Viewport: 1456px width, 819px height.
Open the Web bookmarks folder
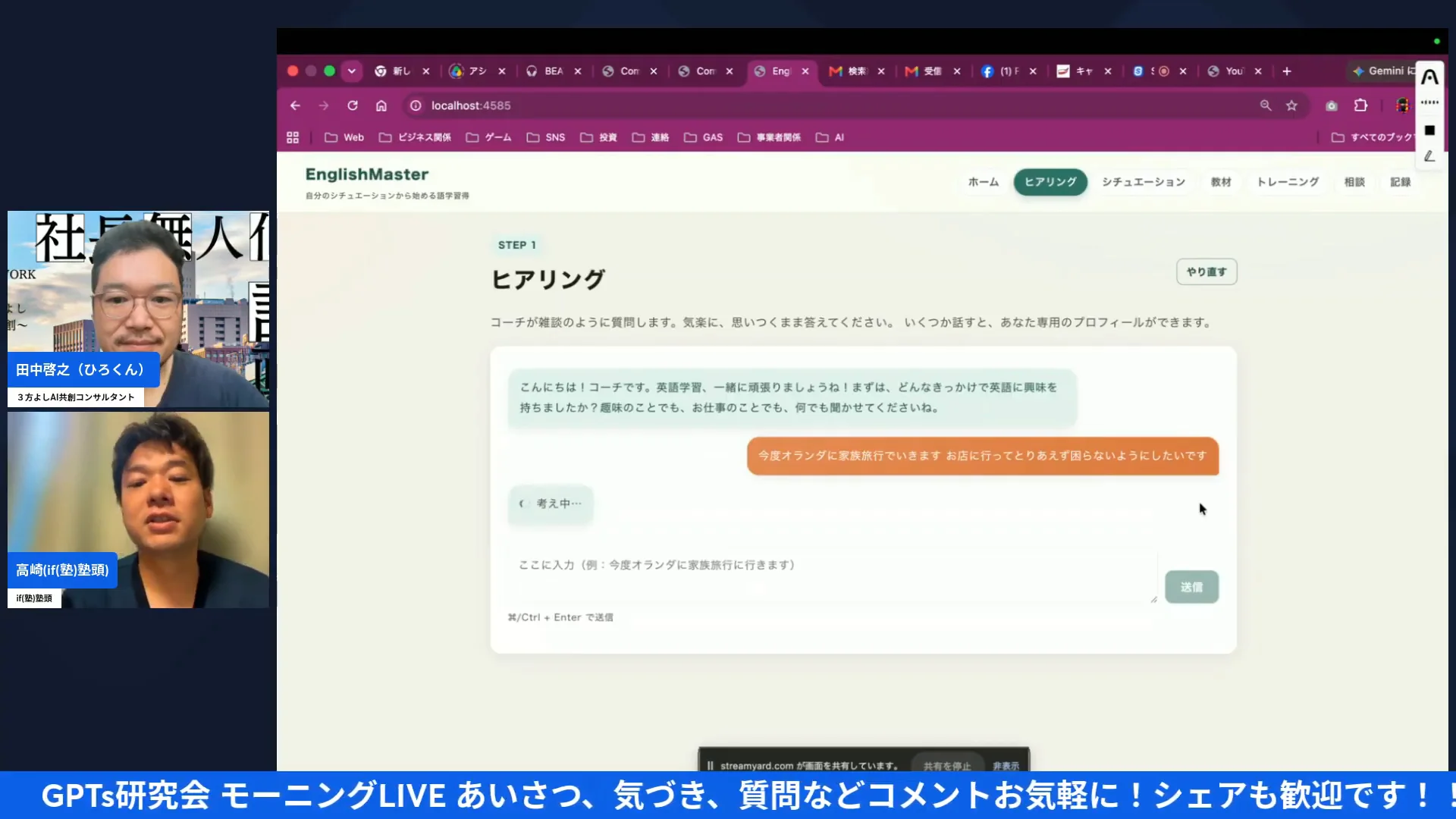(x=344, y=137)
